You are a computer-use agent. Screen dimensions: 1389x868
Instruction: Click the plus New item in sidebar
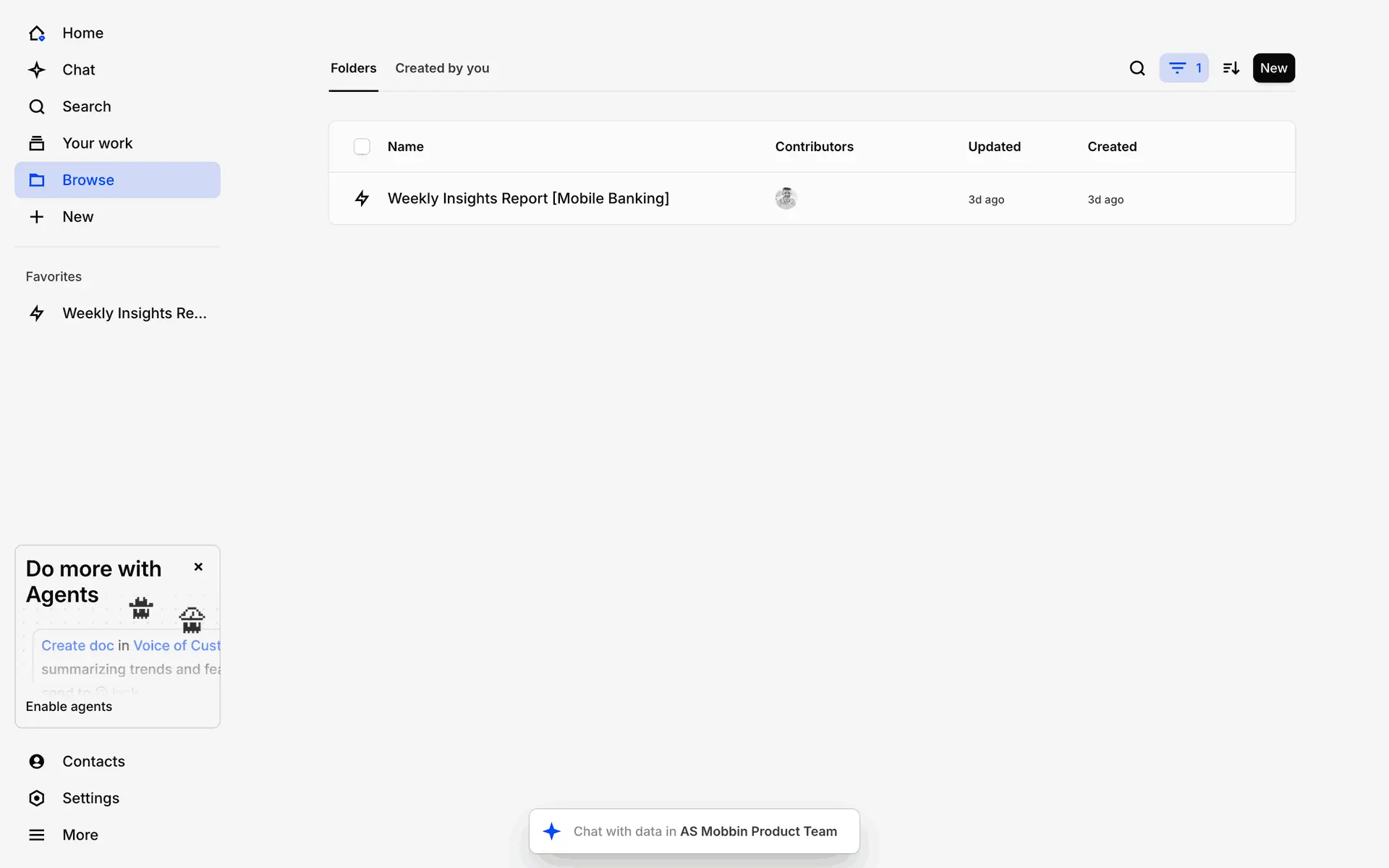click(37, 217)
